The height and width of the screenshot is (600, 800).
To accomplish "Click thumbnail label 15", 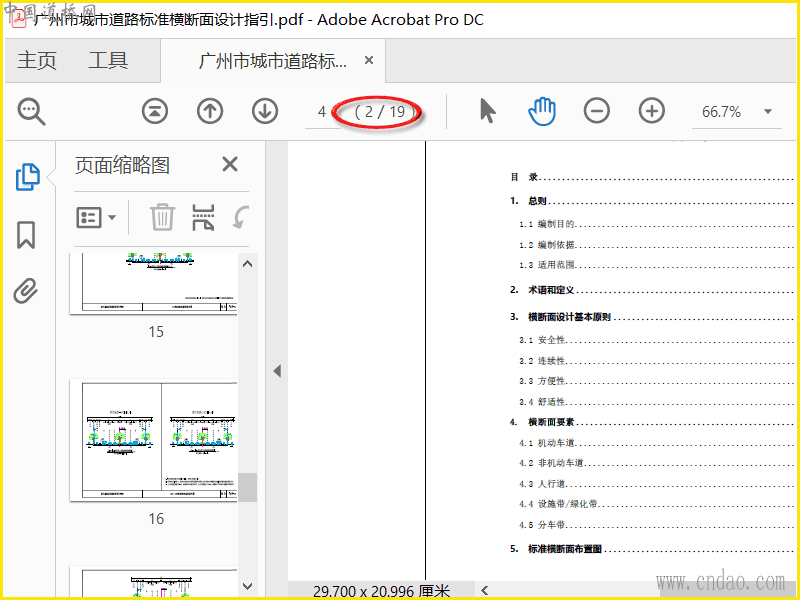I will [x=156, y=332].
